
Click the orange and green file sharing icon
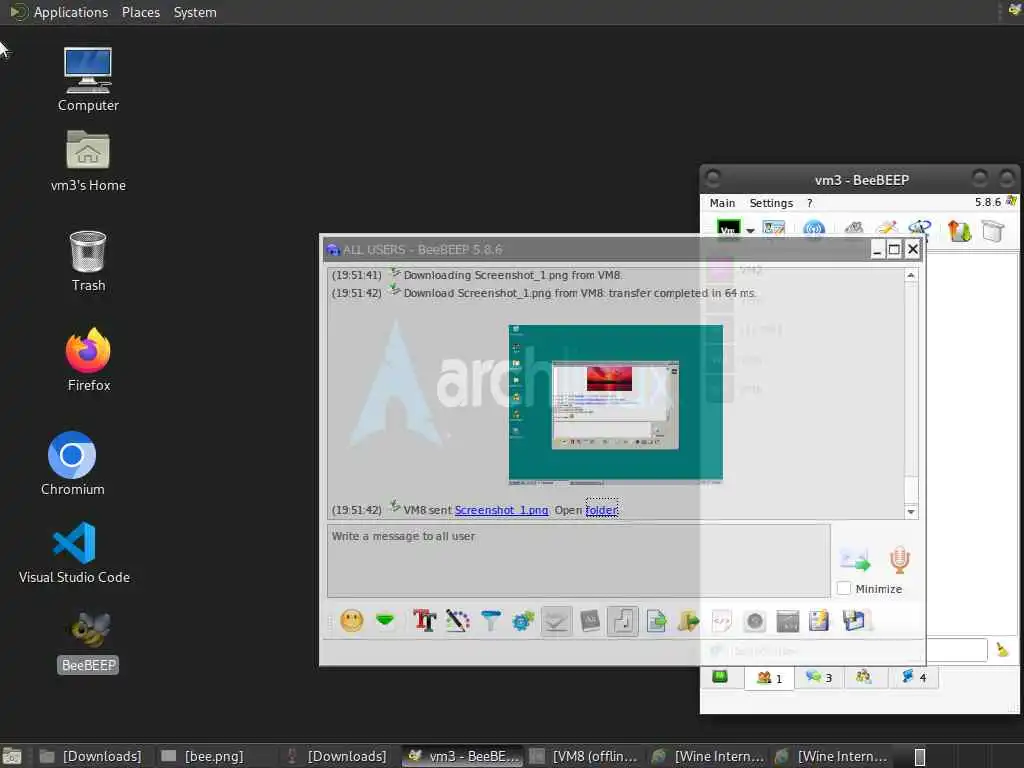pyautogui.click(x=959, y=231)
